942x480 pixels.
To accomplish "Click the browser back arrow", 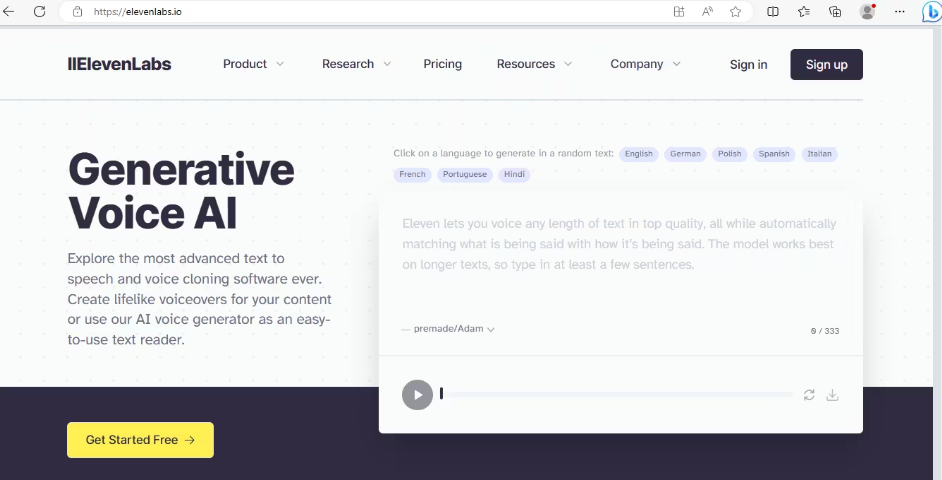I will pos(8,11).
